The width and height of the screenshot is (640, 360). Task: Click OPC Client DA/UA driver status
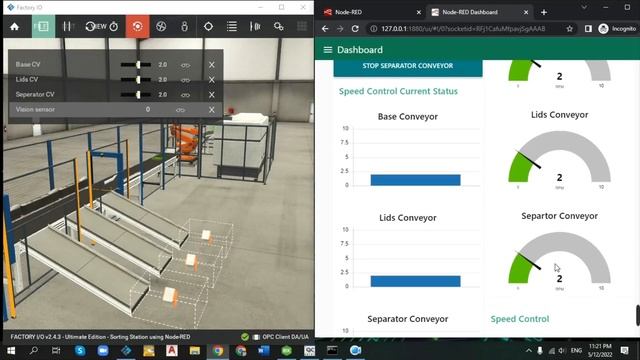pos(281,337)
